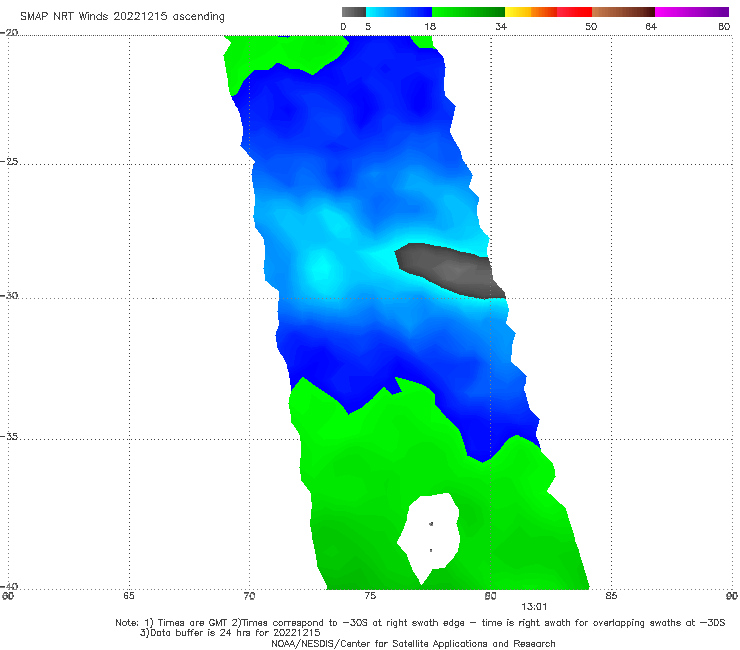Screen dimensions: 740x650
Task: Click the gray 0–5 segment of color bar
Action: pos(353,12)
